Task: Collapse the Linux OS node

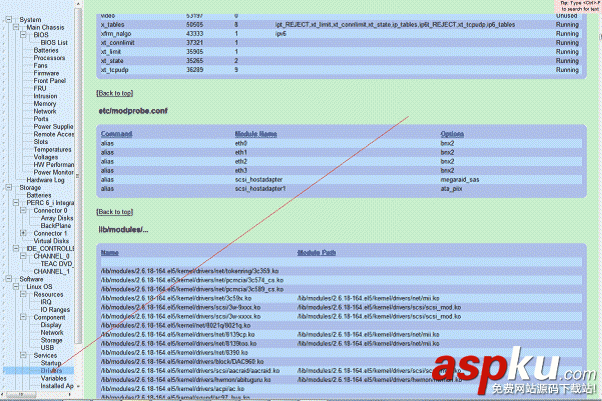Action: click(16, 287)
